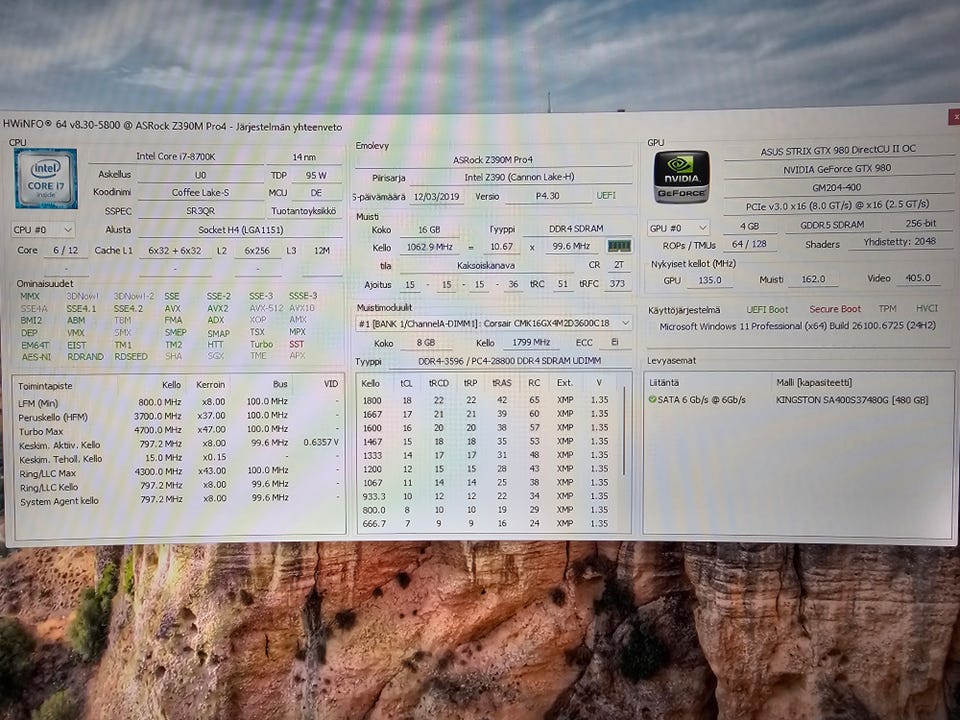This screenshot has width=960, height=720.
Task: Click the NVIDIA GeForce GTX 980 field
Action: 838,169
